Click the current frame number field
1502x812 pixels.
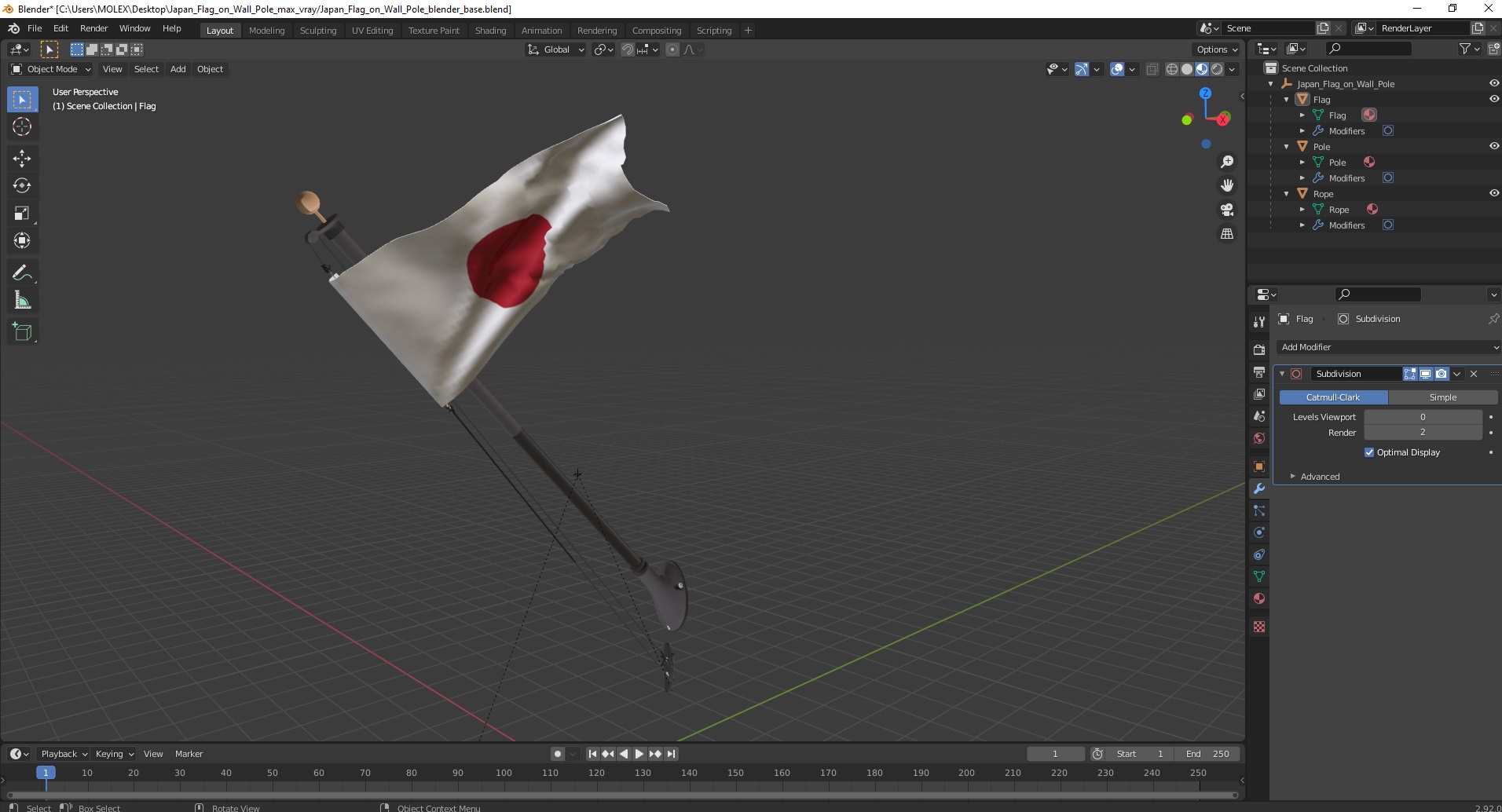[1055, 754]
